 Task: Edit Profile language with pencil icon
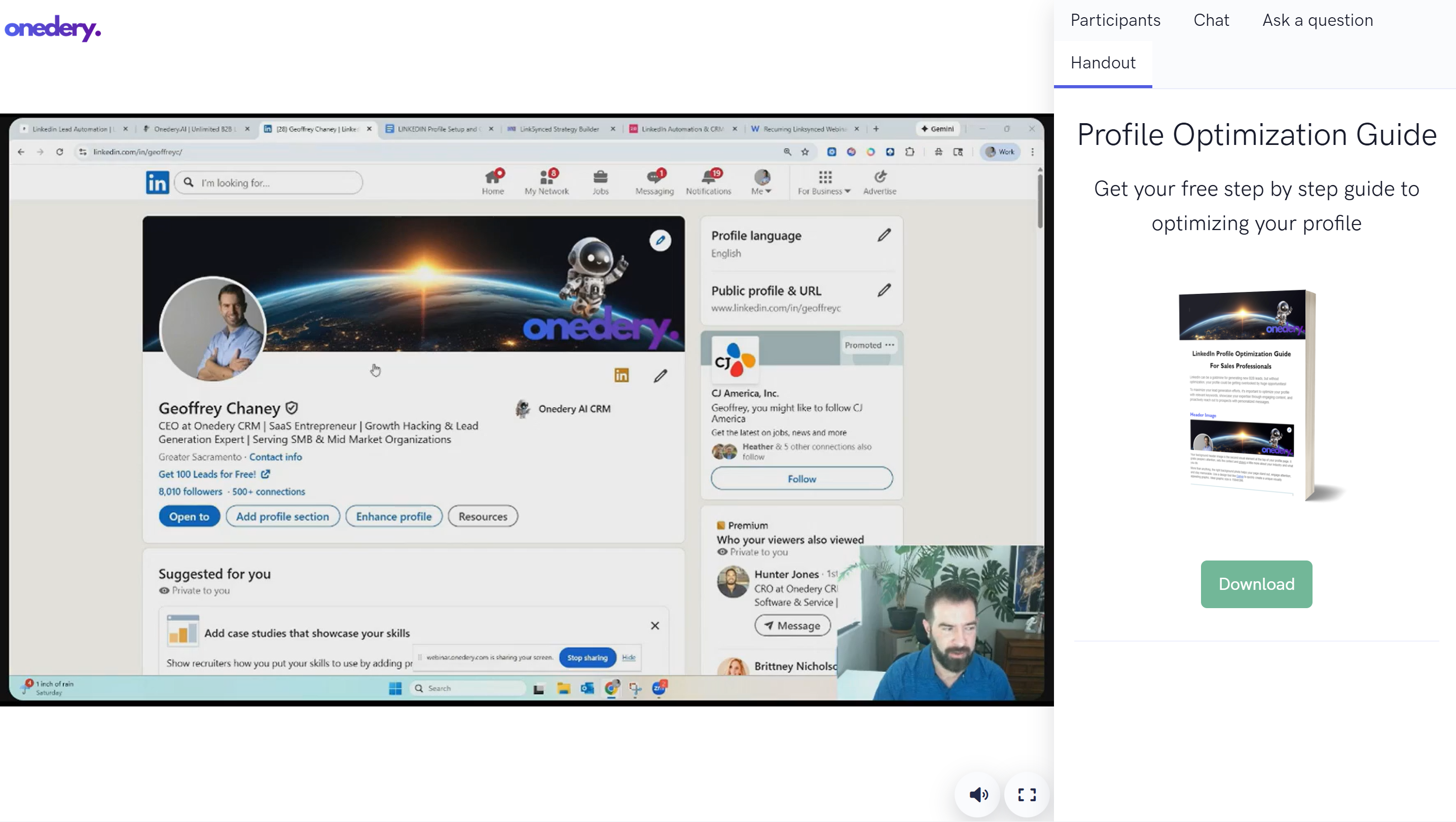coord(884,235)
